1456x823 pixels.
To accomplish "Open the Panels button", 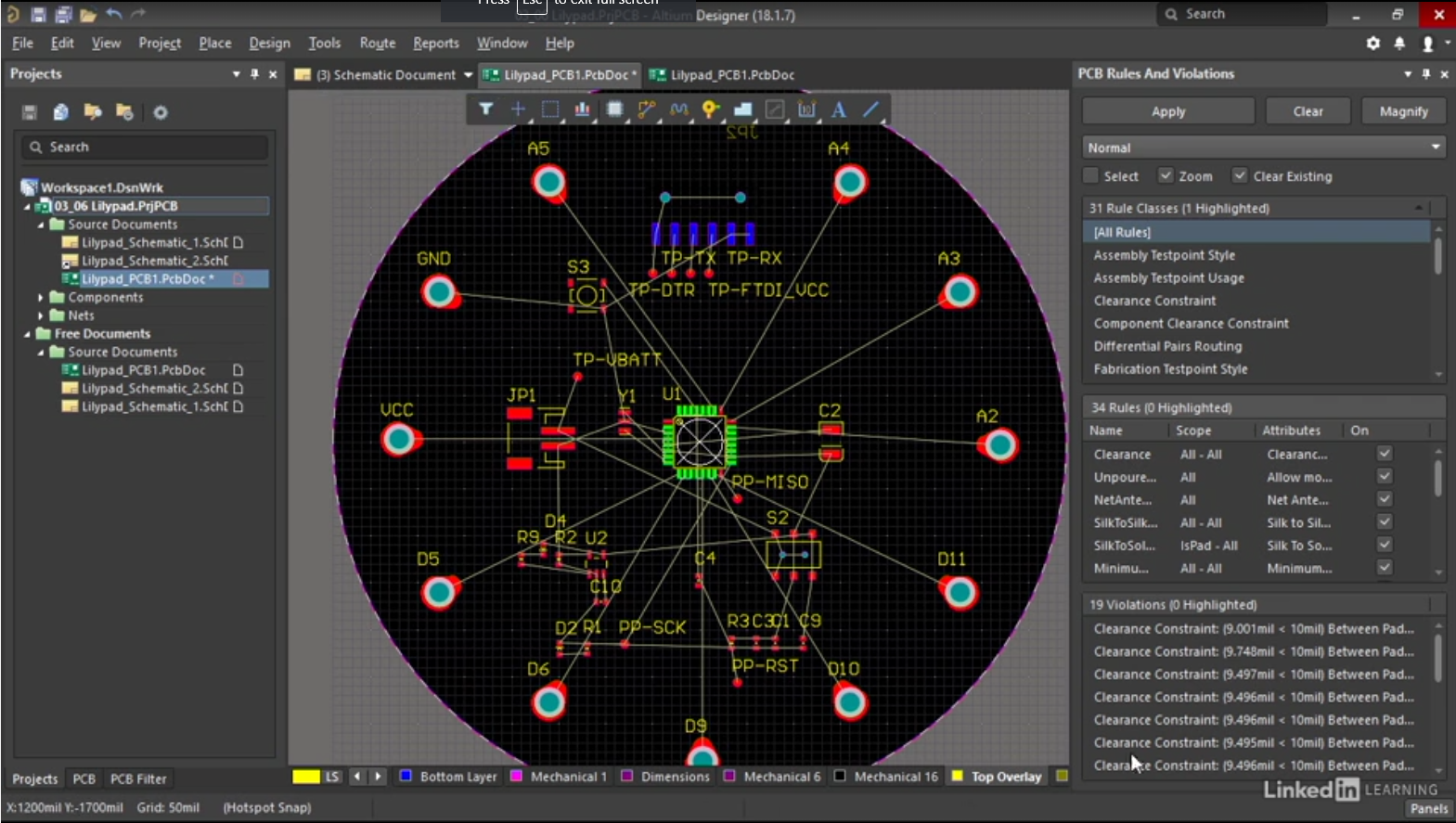I will click(x=1428, y=808).
